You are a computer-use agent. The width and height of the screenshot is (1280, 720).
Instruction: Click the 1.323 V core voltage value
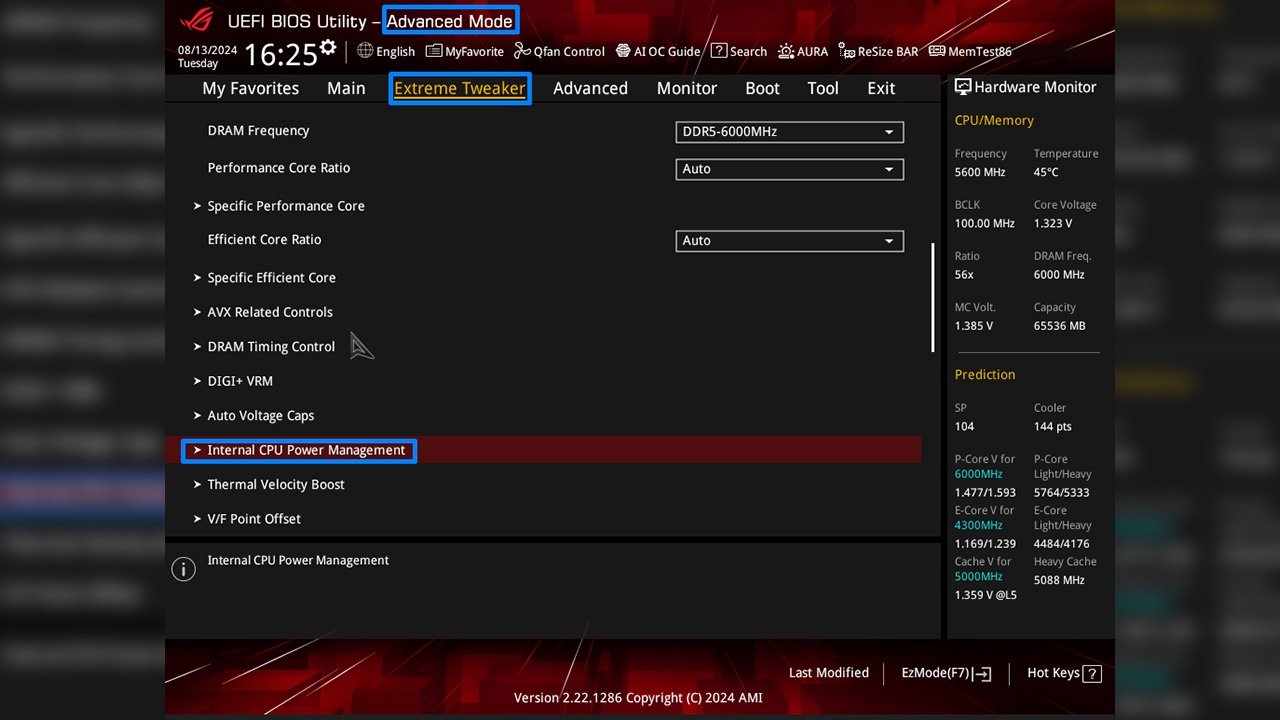pos(1053,223)
